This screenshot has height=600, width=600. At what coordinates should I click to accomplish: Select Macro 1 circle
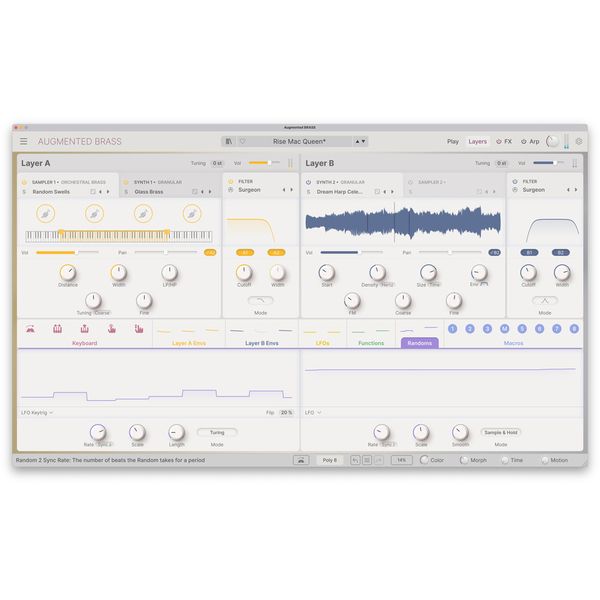(x=452, y=329)
